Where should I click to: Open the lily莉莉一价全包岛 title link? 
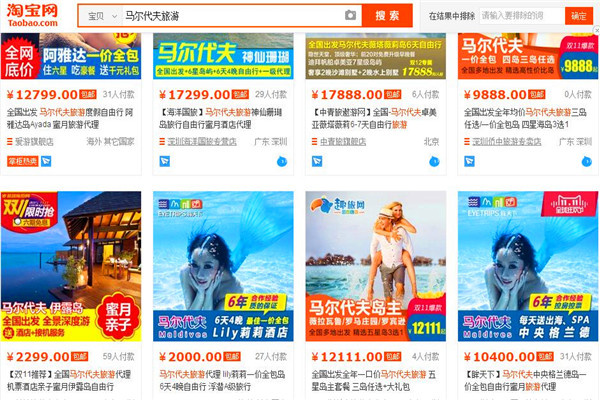click(x=222, y=380)
